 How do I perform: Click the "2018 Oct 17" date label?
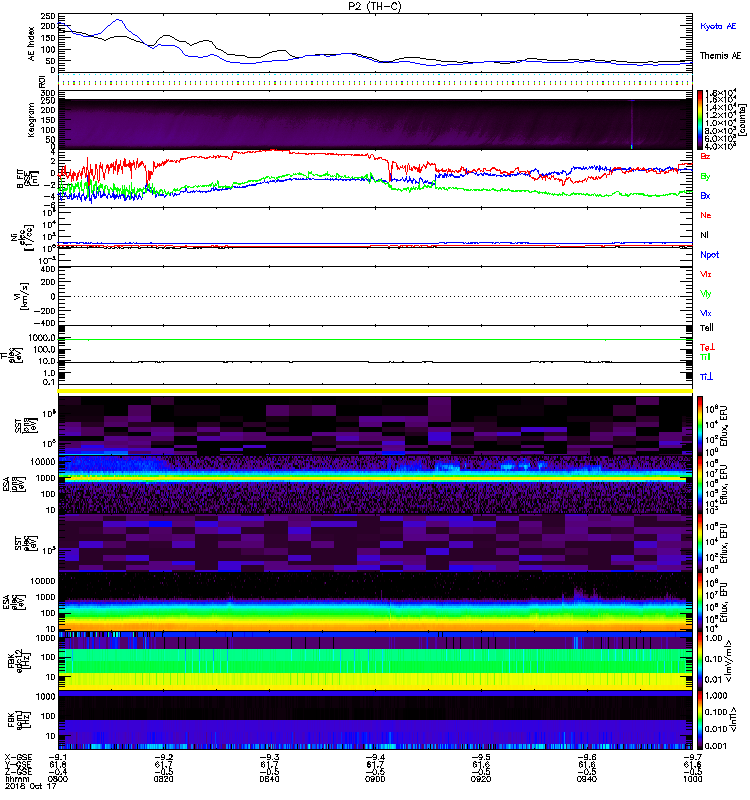31,786
